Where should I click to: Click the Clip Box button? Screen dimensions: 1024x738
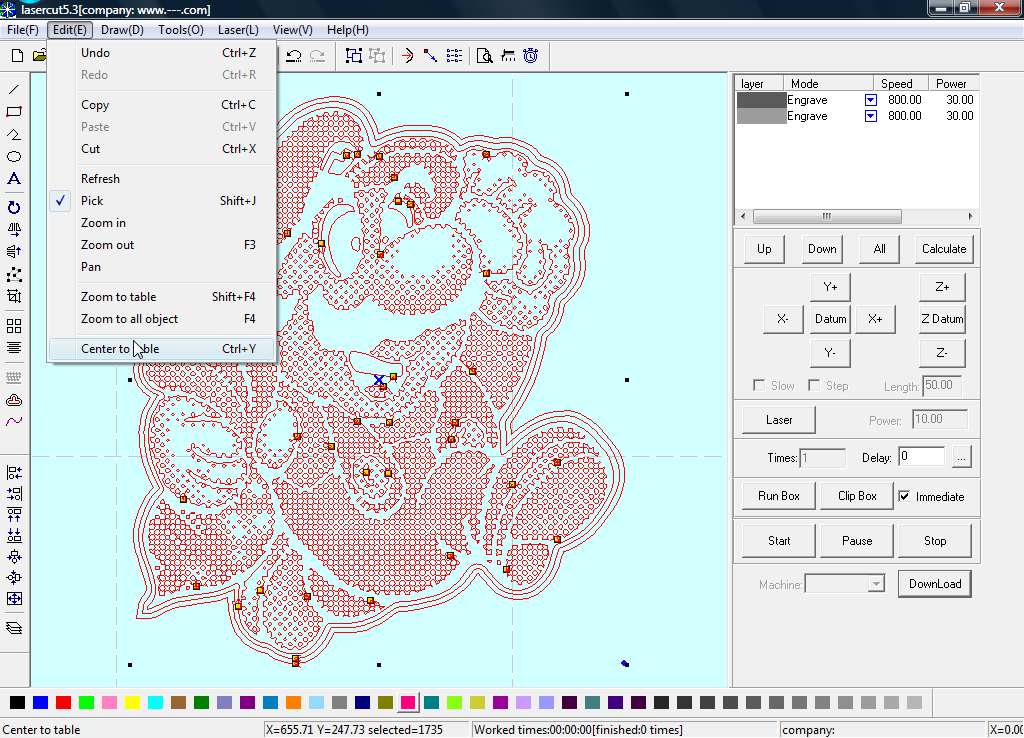[857, 496]
